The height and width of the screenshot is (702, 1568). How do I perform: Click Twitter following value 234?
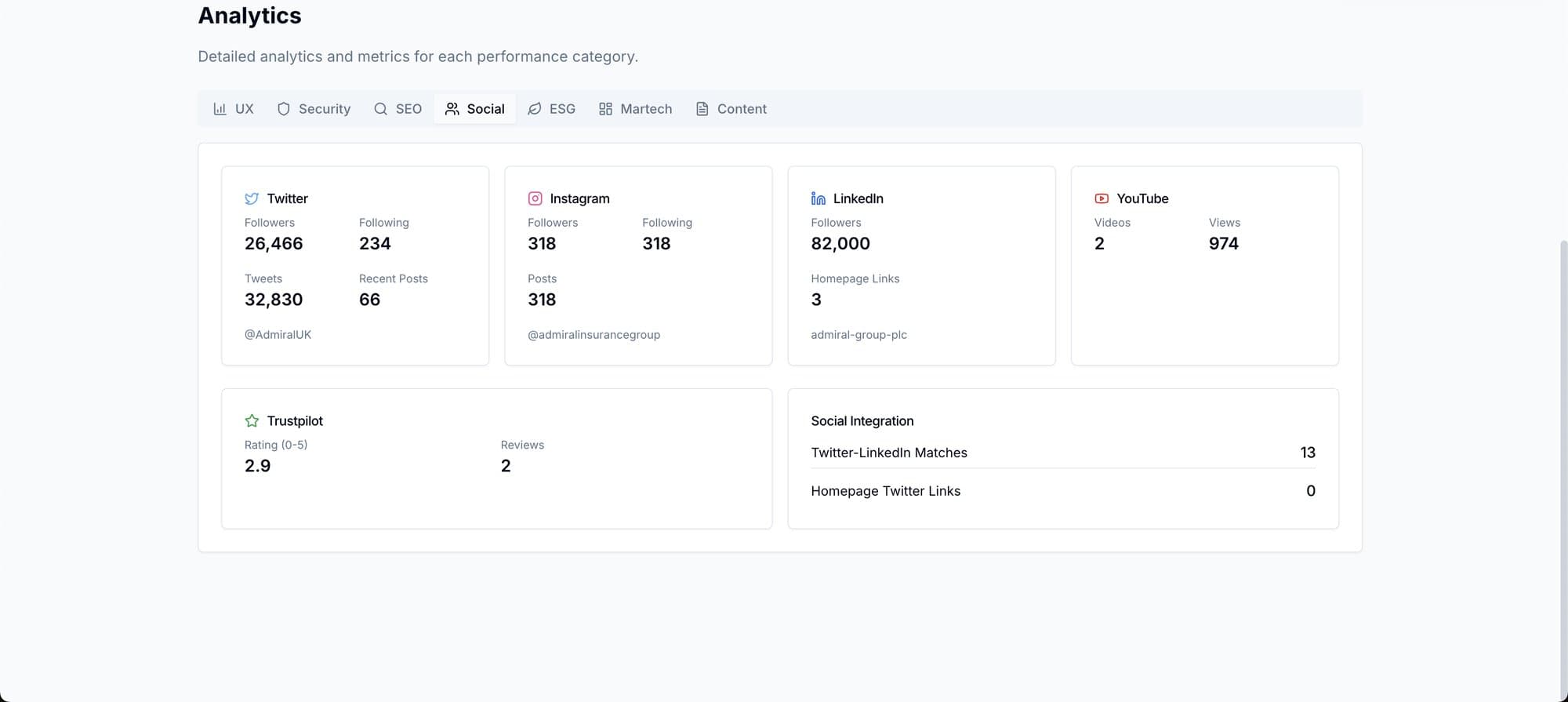[x=375, y=243]
